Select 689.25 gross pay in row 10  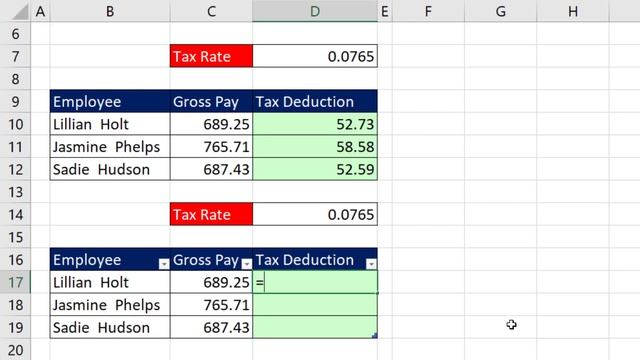point(211,124)
